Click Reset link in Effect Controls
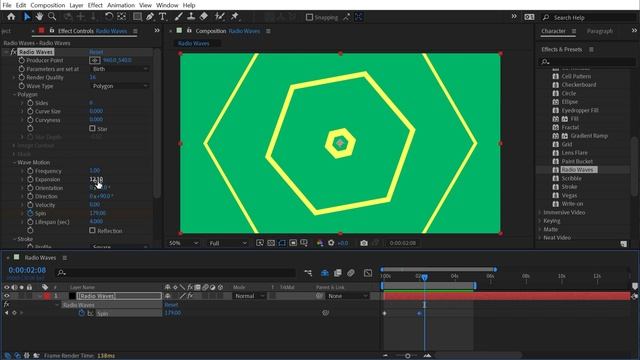 coord(96,52)
